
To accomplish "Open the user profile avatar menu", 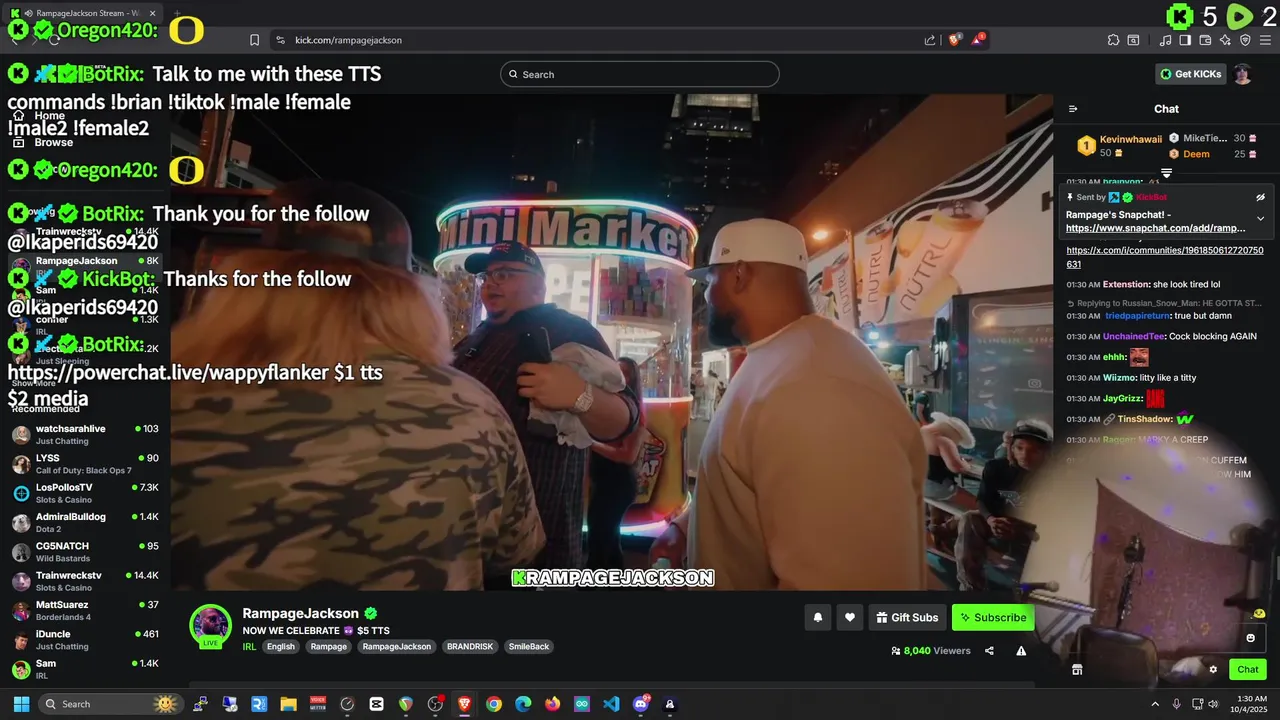I will [1242, 74].
